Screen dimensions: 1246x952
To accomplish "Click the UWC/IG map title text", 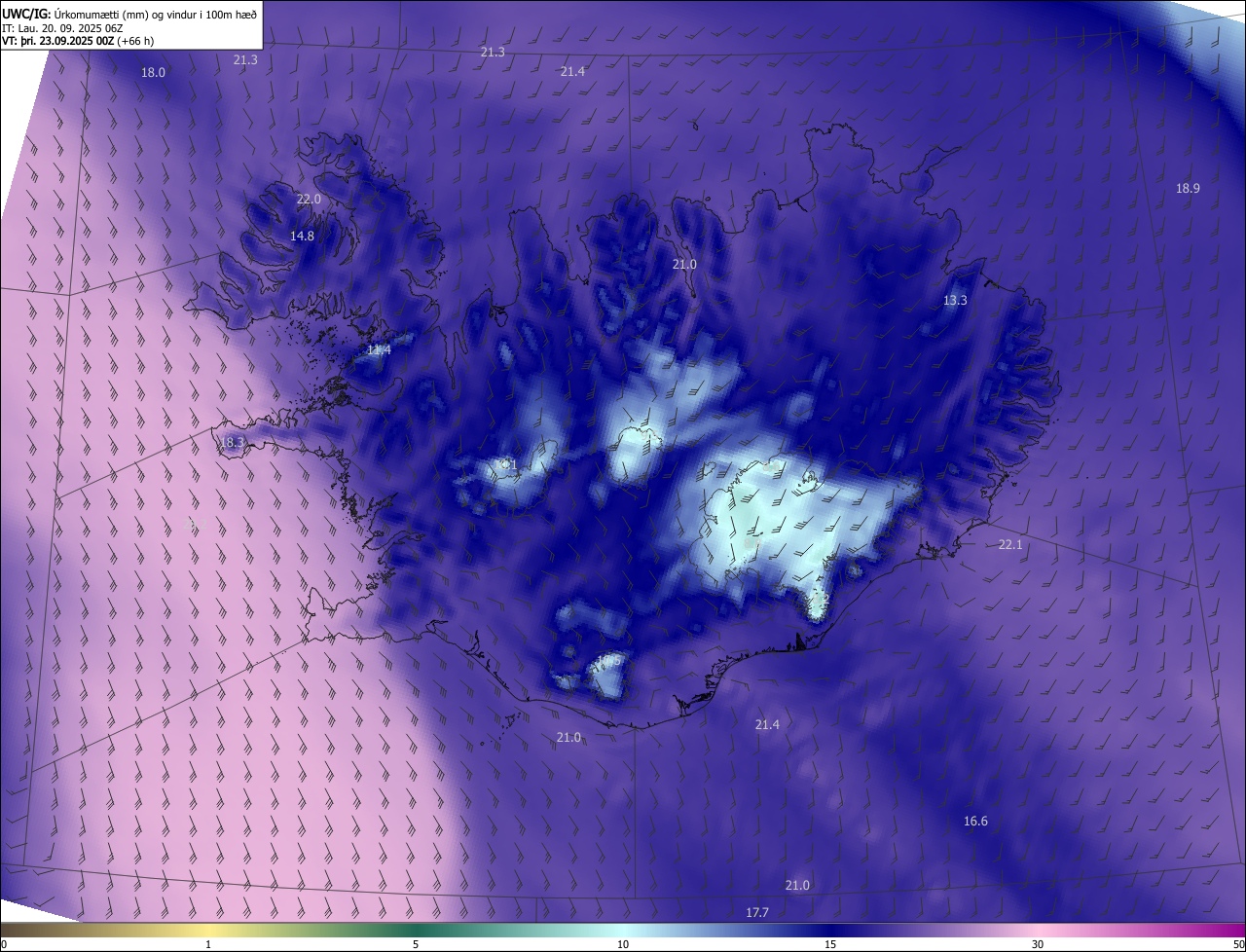I will pos(129,13).
